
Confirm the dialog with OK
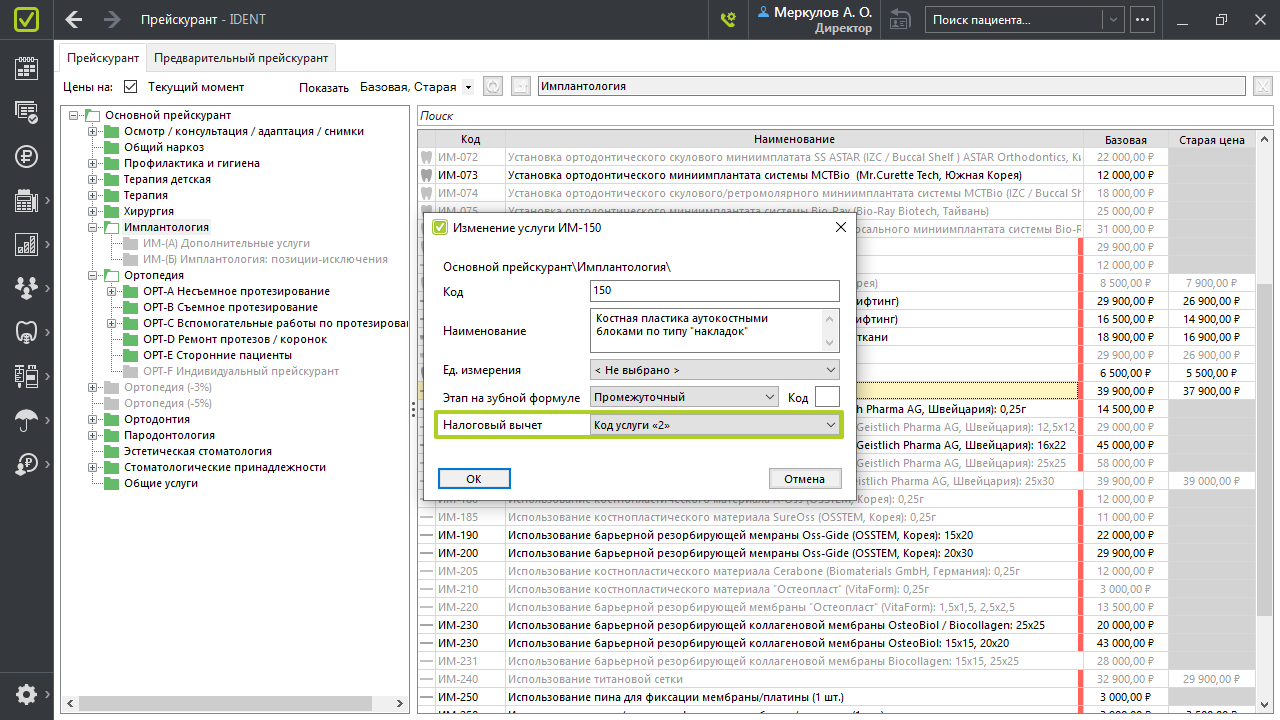coord(474,479)
